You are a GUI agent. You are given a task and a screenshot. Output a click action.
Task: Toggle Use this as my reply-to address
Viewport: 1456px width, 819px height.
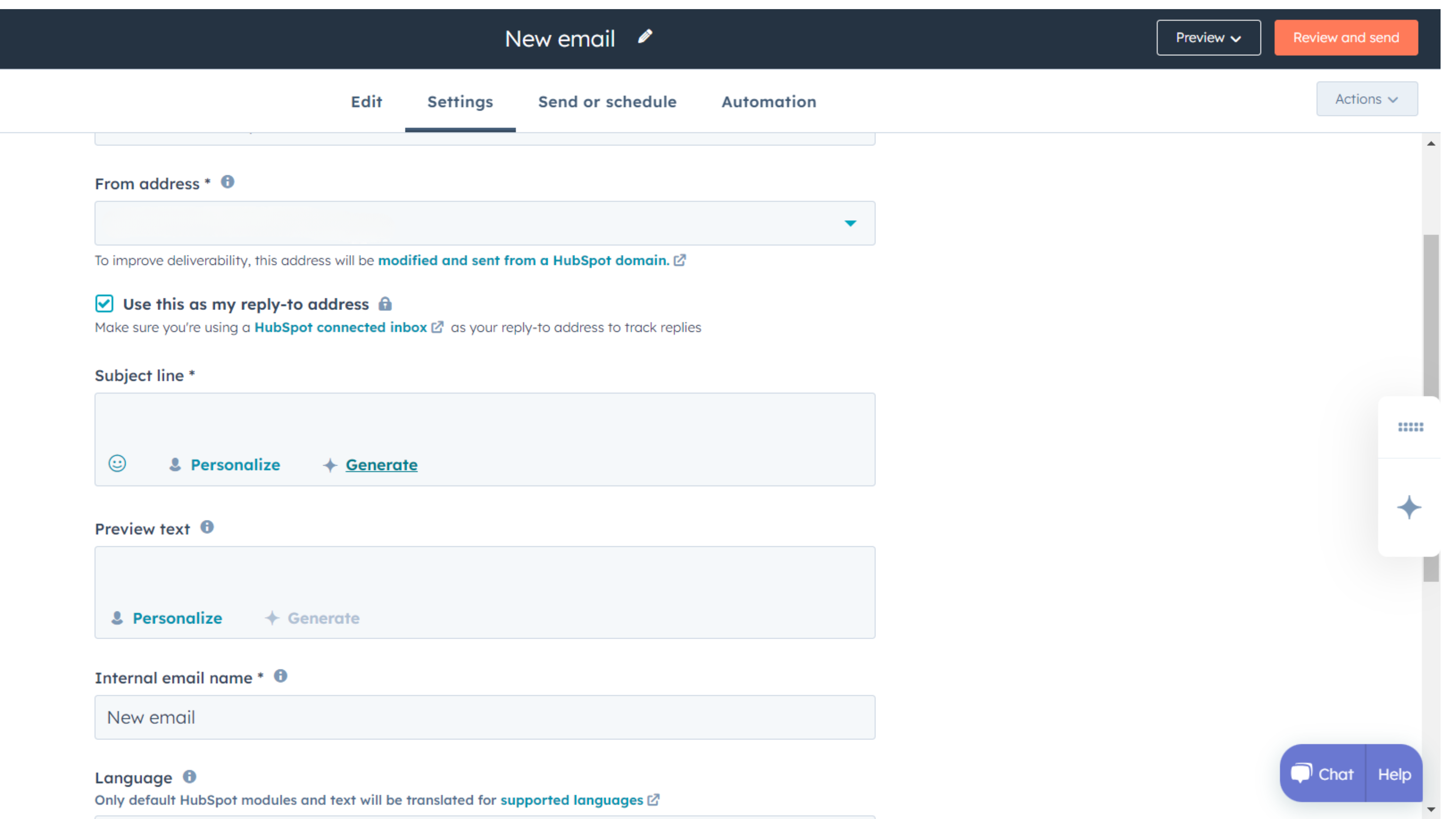pos(105,304)
